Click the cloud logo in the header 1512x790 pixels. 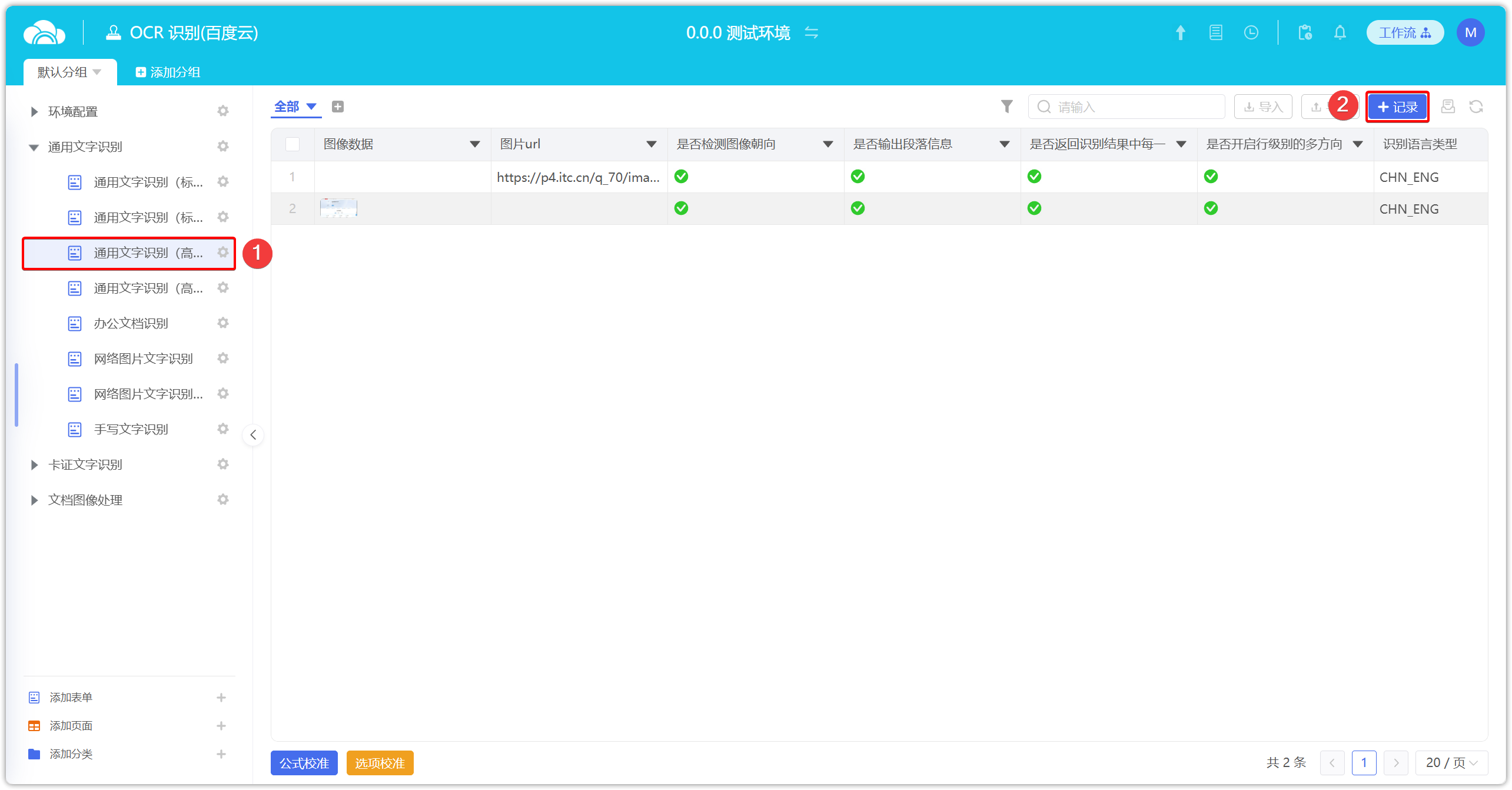click(x=44, y=32)
